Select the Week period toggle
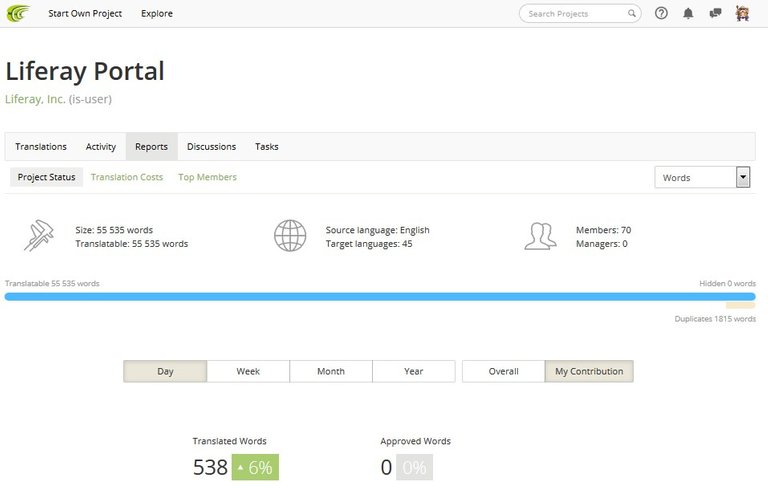768x488 pixels. (x=248, y=371)
